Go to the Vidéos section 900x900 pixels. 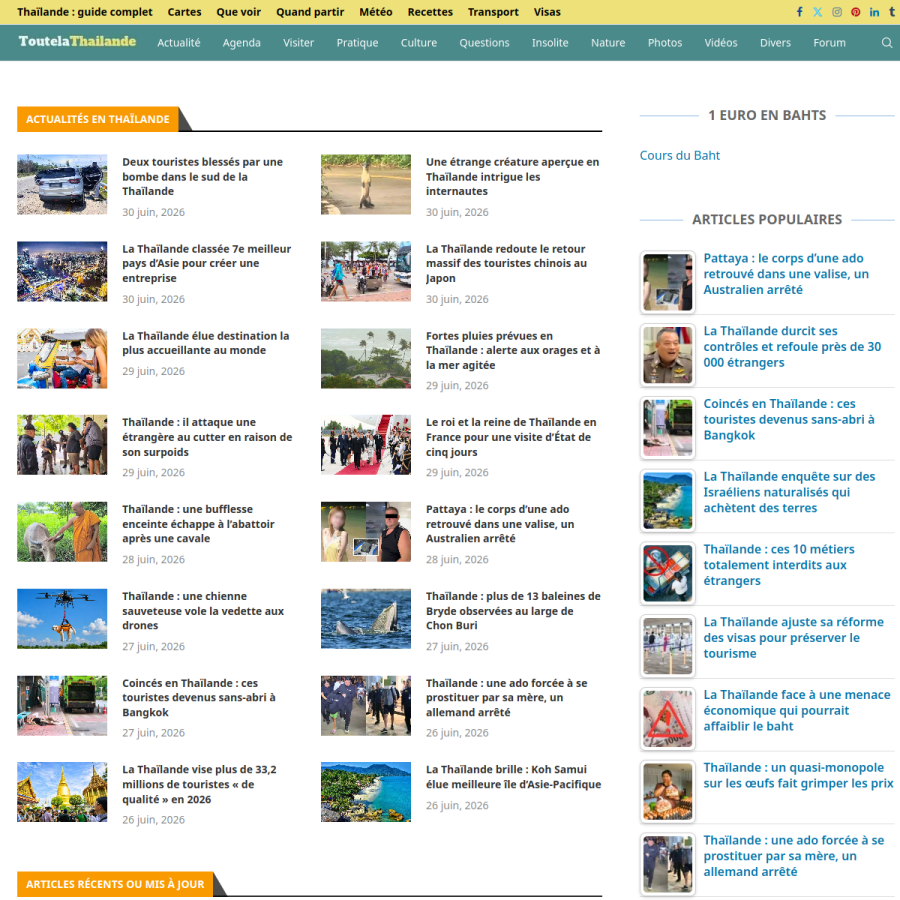721,42
